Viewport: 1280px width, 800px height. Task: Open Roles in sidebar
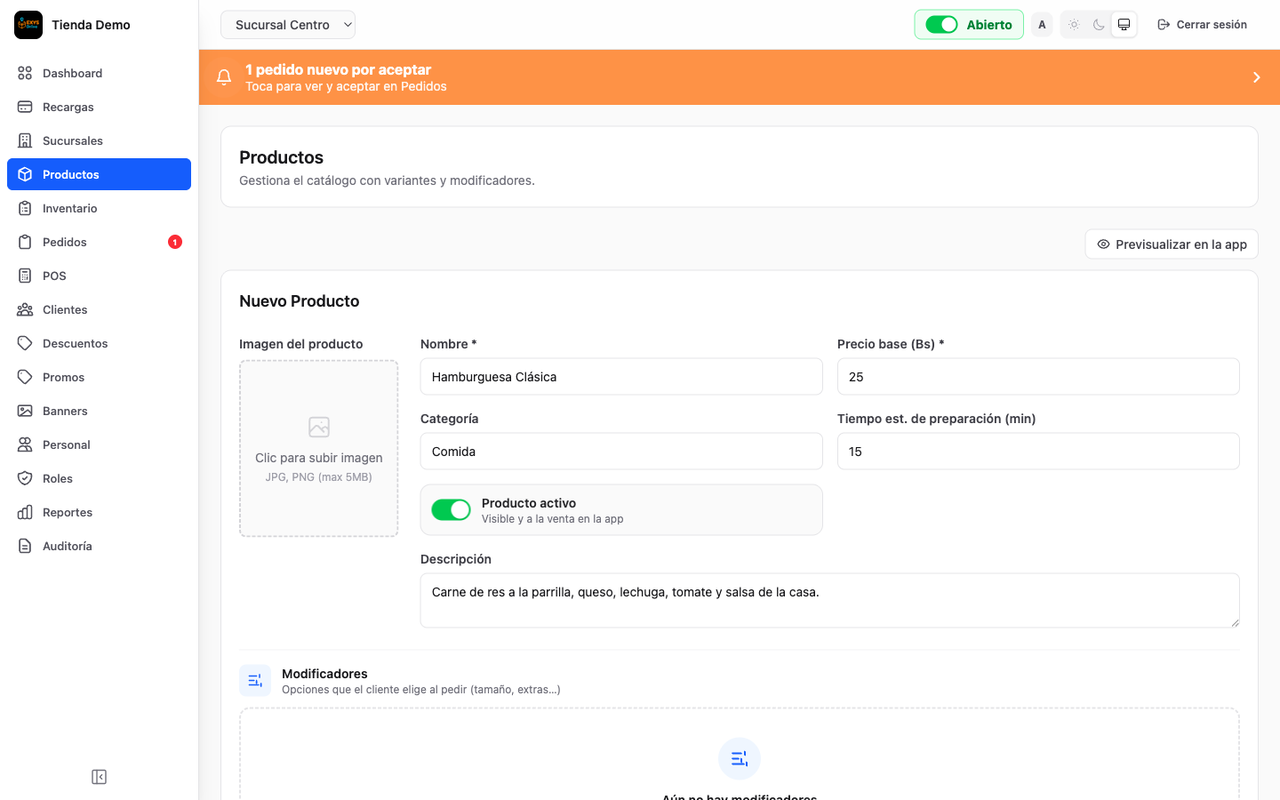coord(99,478)
